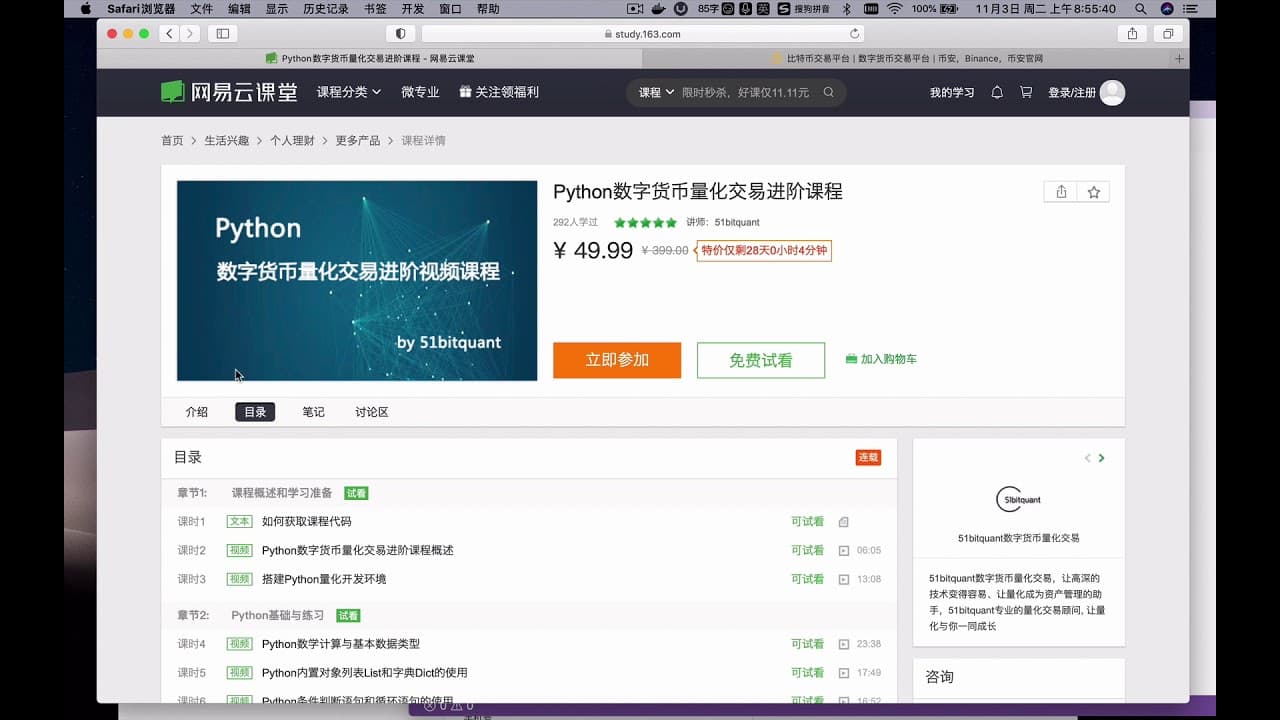Screen dimensions: 1280x720
Task: Click the 加入购物车 link
Action: (889, 359)
